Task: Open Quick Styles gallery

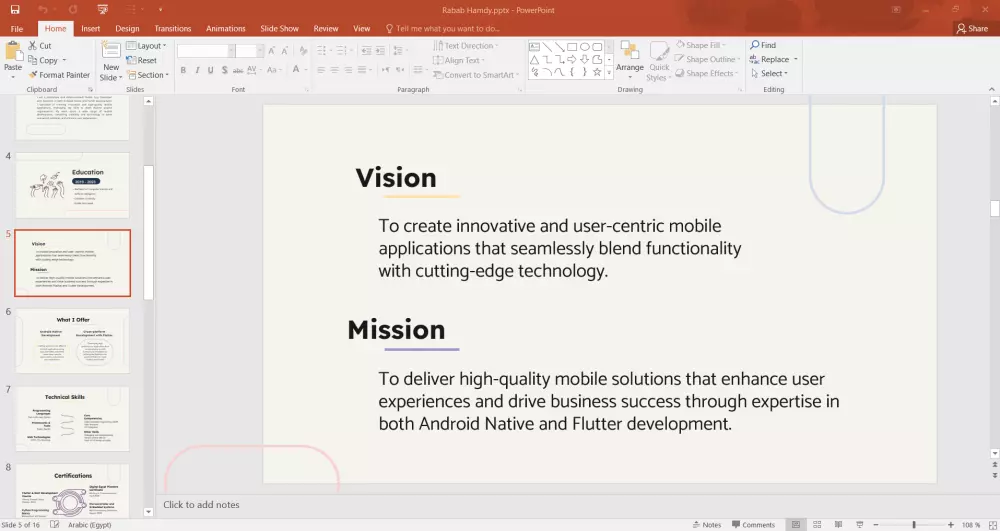Action: coord(659,61)
